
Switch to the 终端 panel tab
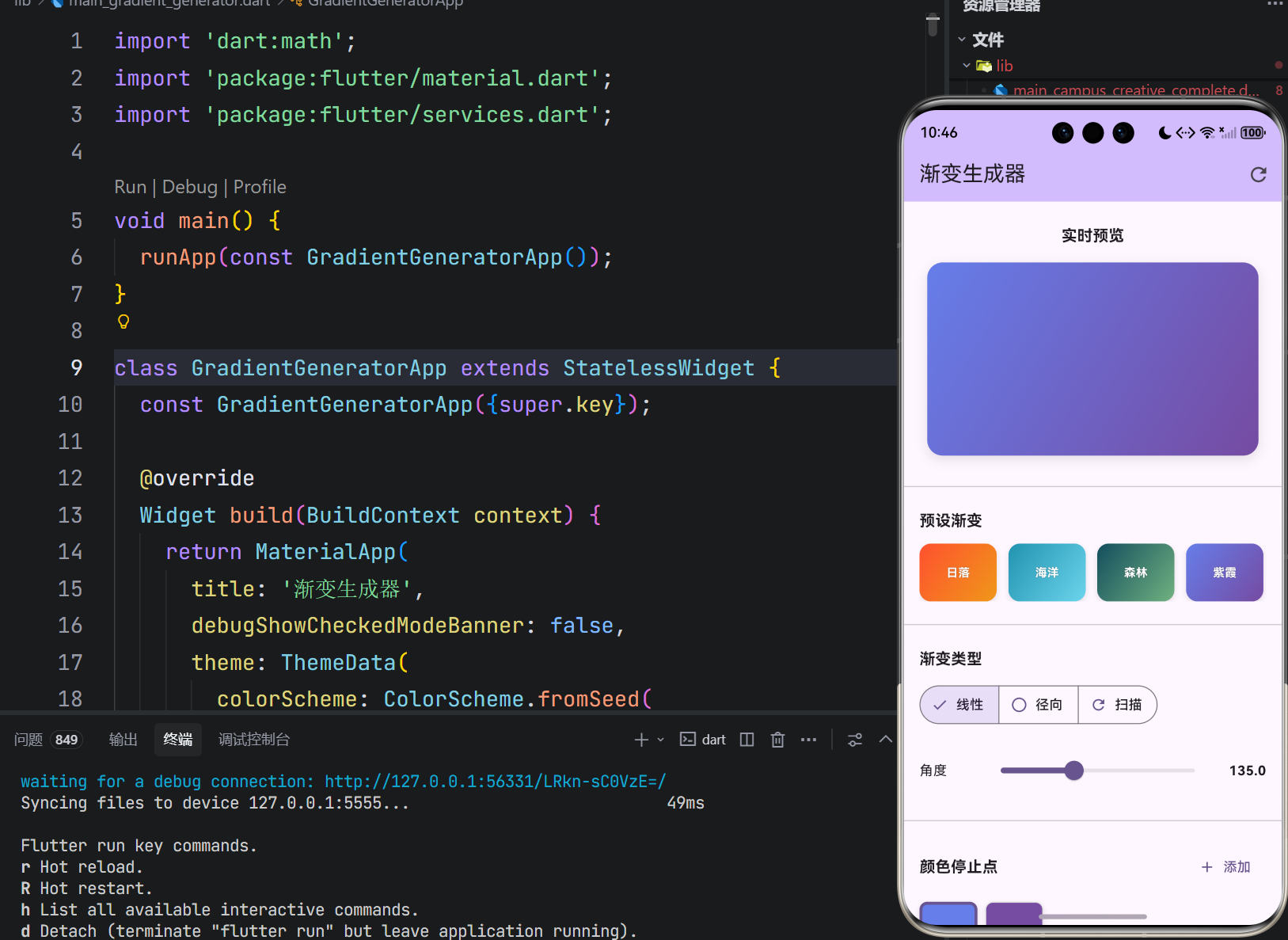coord(178,740)
